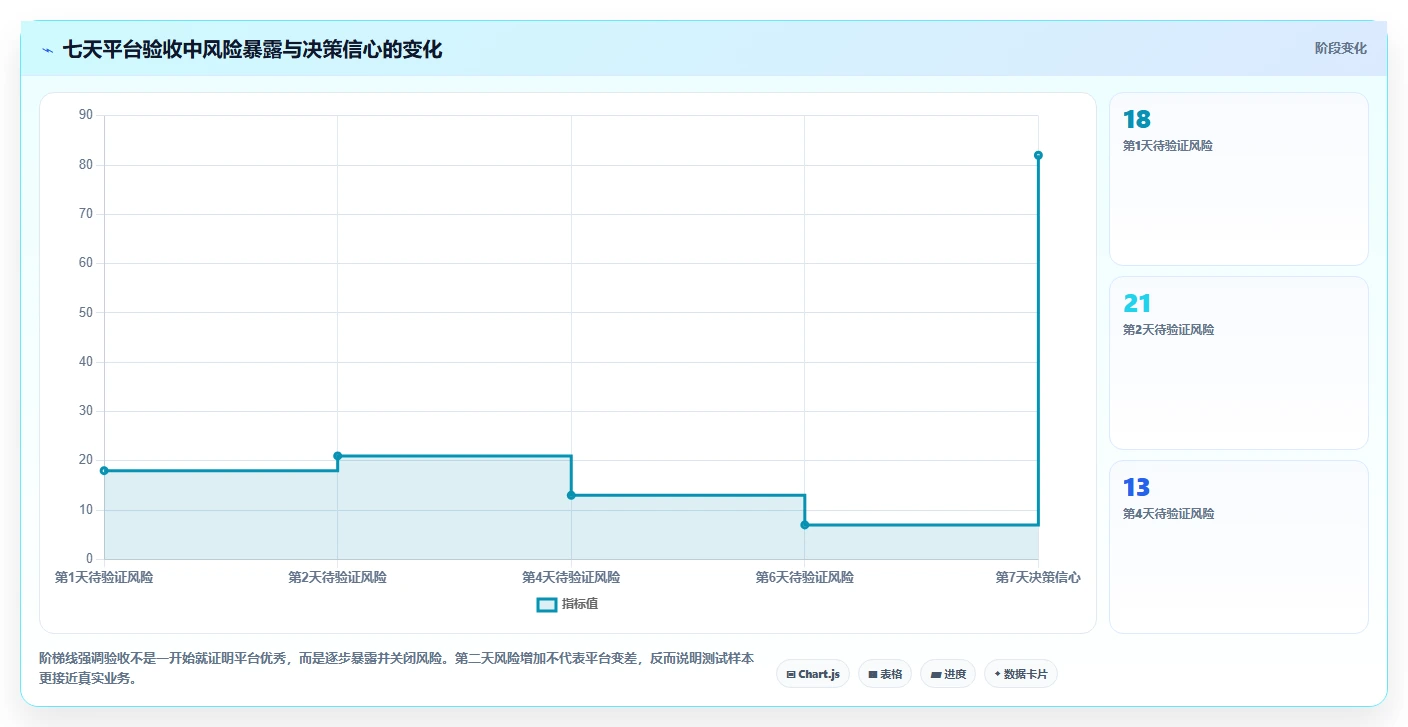
Task: Click the 表格 tag
Action: 885,674
